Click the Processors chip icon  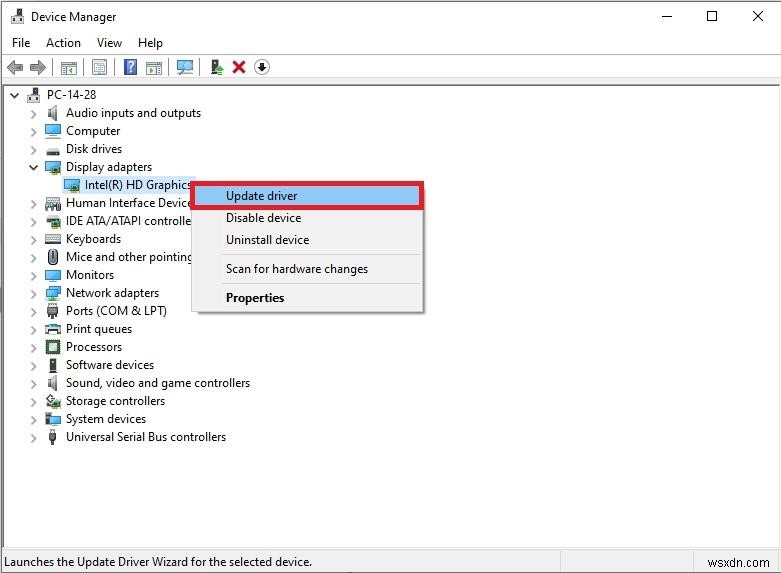click(53, 347)
